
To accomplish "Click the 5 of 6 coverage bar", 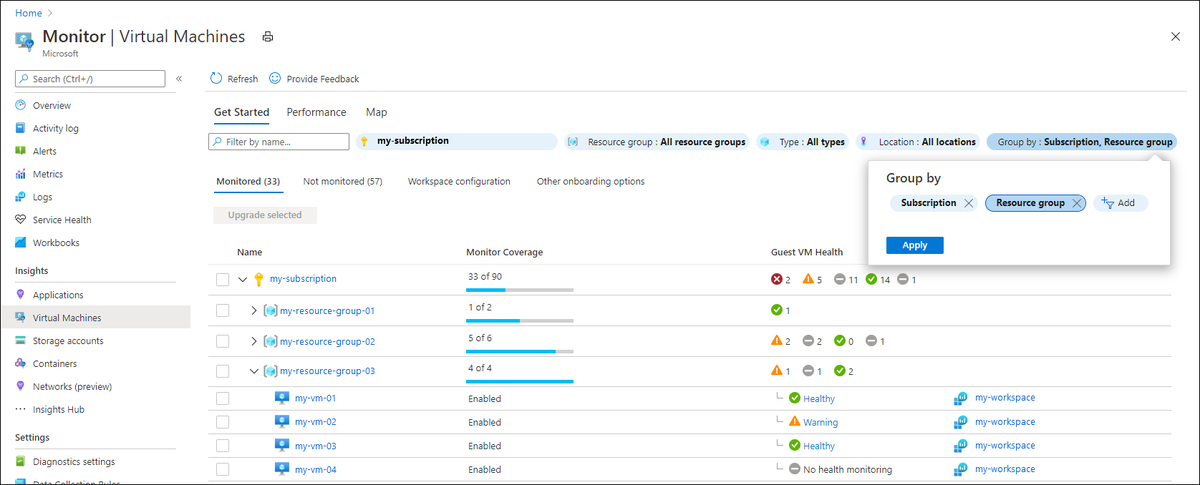I will click(520, 352).
